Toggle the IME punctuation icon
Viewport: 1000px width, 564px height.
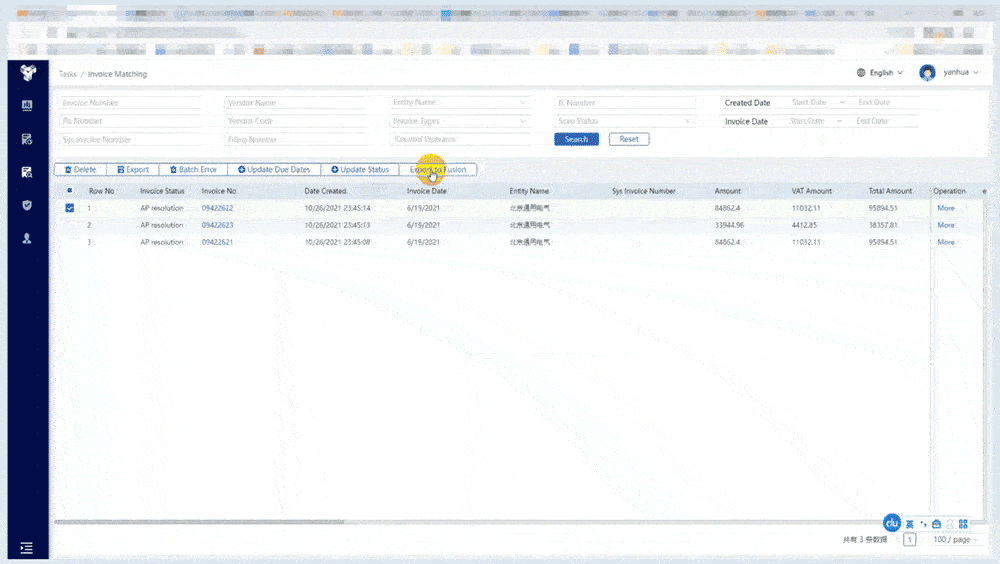pyautogui.click(x=923, y=524)
